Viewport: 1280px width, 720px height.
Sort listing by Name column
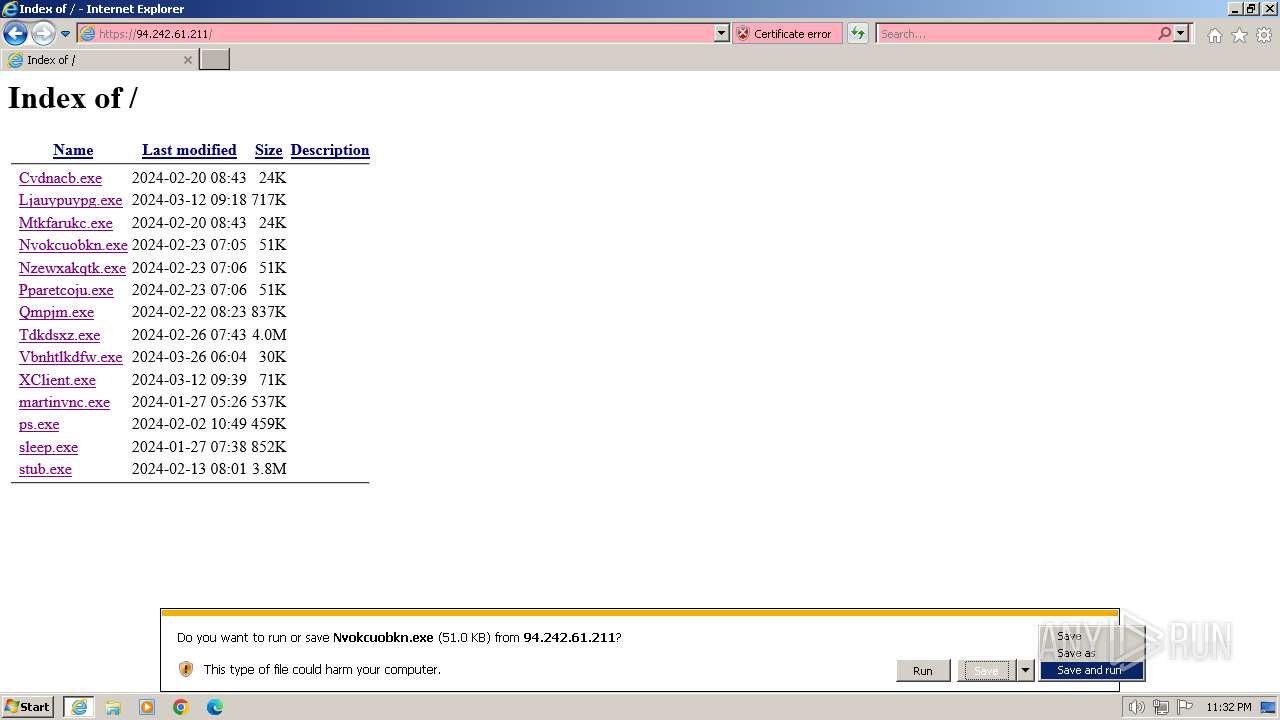pyautogui.click(x=73, y=150)
